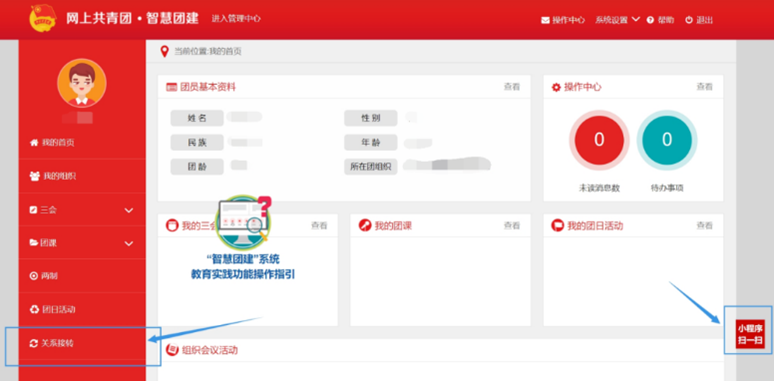Open the 系统设置 dropdown arrow
The image size is (774, 381).
[636, 19]
